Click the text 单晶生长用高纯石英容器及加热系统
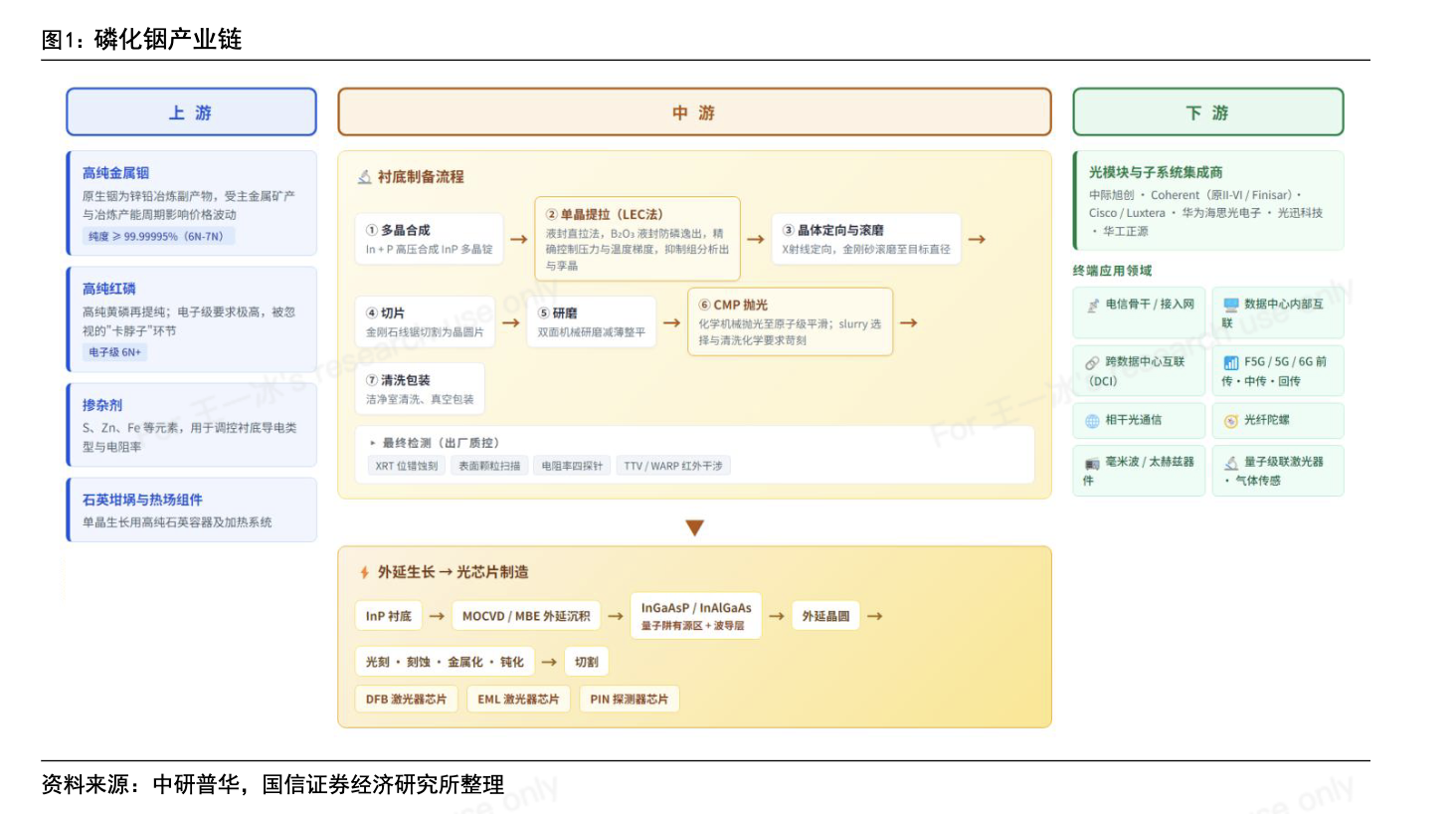 tap(177, 522)
